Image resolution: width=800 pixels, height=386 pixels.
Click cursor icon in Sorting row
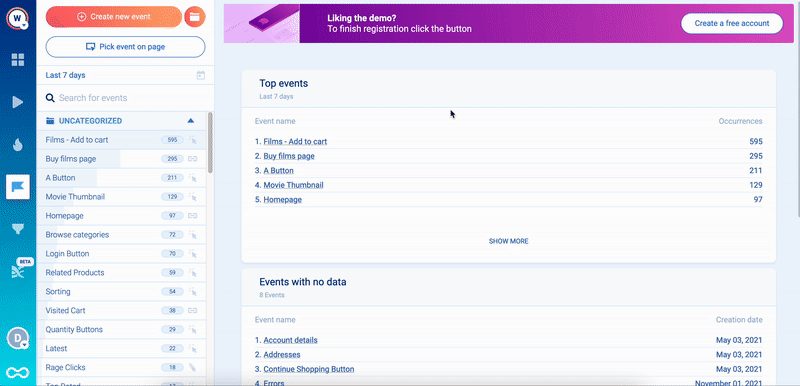point(192,292)
